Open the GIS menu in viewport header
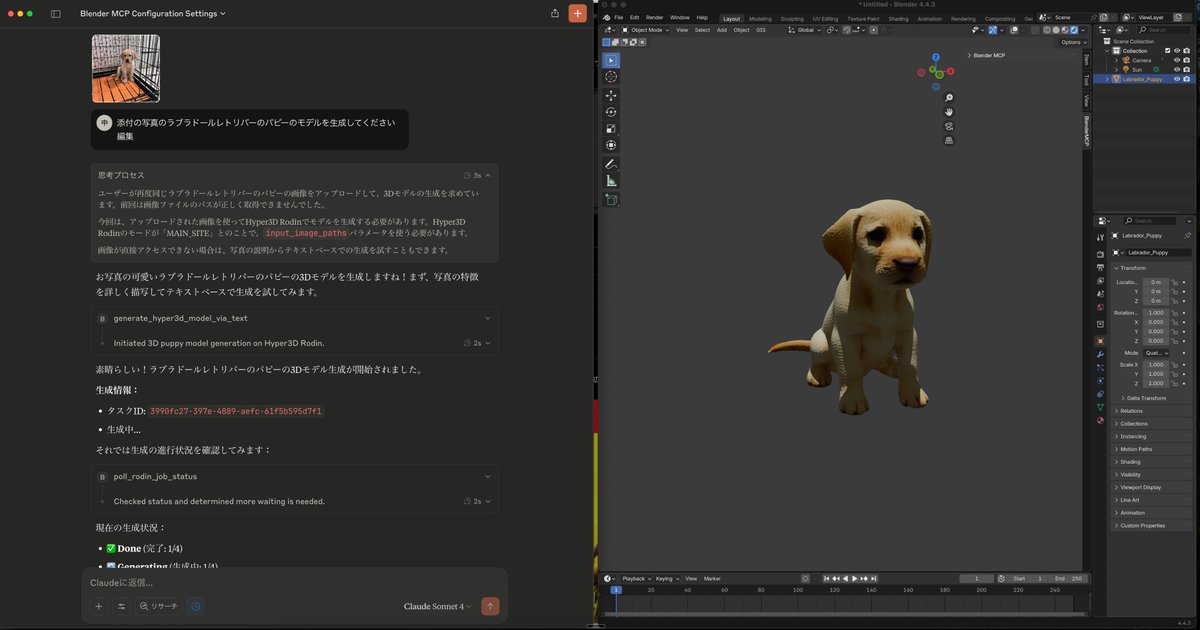This screenshot has height=630, width=1200. click(761, 30)
